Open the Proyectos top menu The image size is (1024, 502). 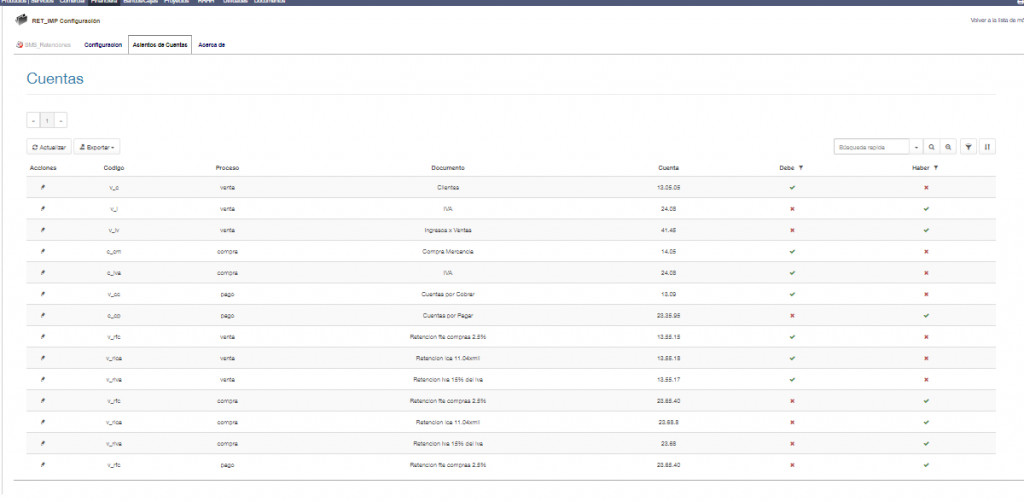click(x=176, y=2)
